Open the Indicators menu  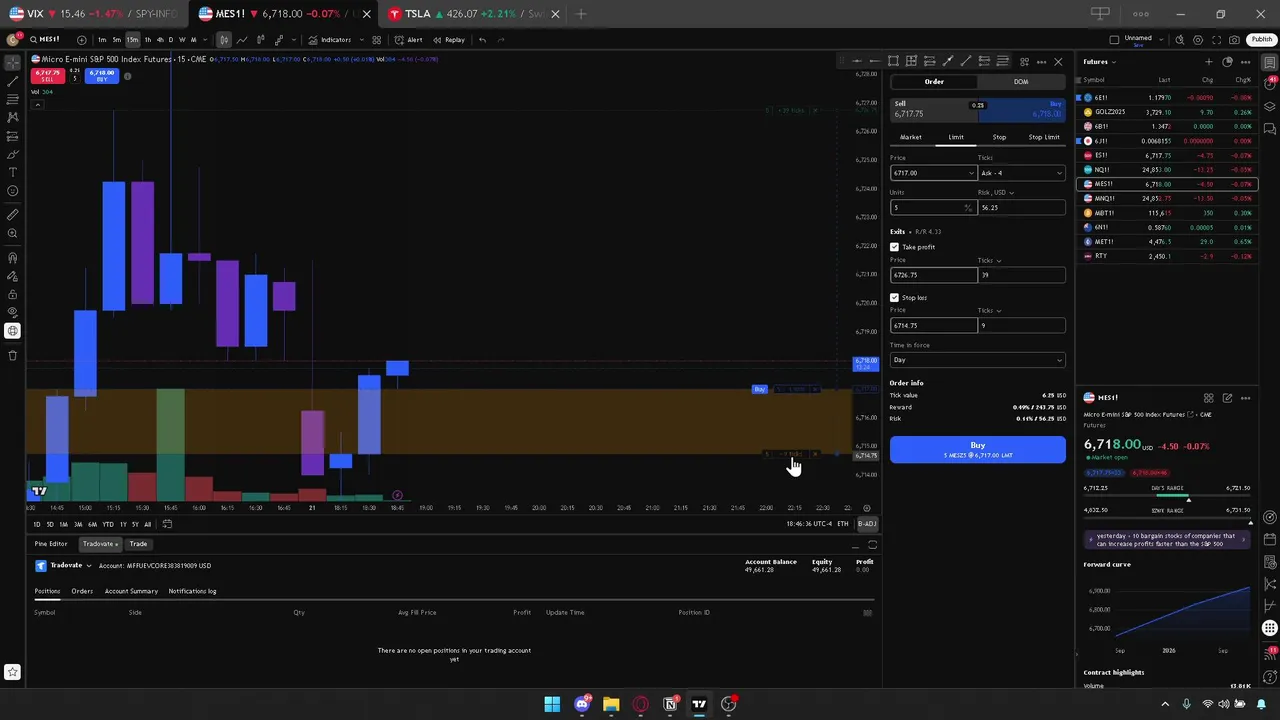(x=330, y=40)
